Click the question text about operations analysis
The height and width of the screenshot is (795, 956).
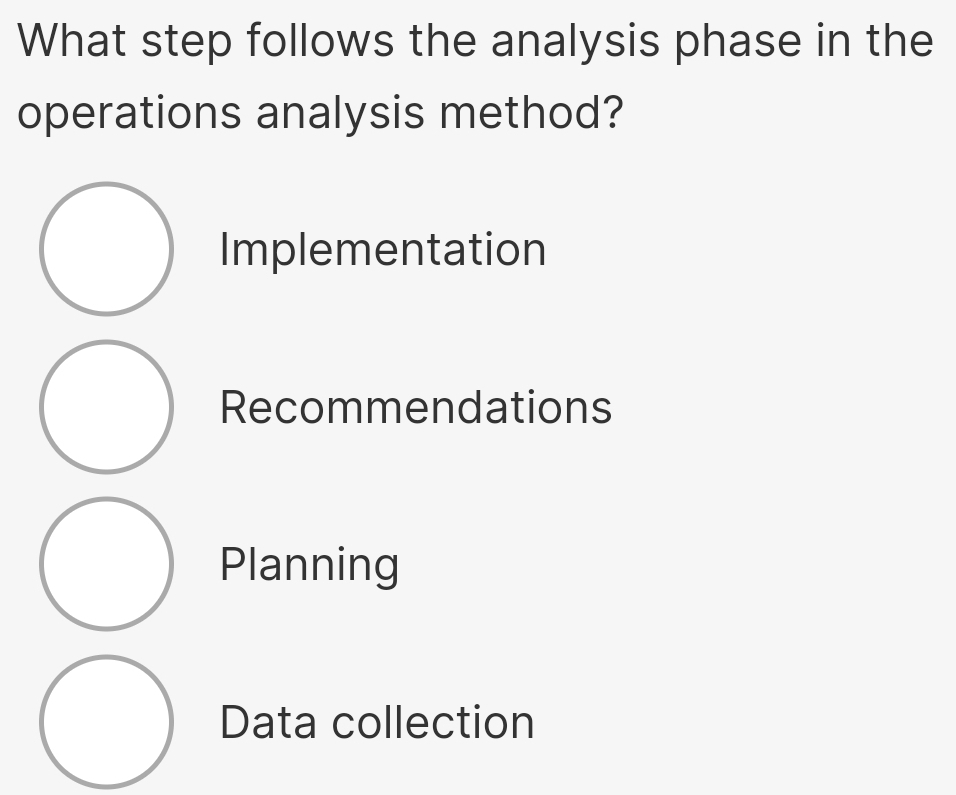(476, 77)
